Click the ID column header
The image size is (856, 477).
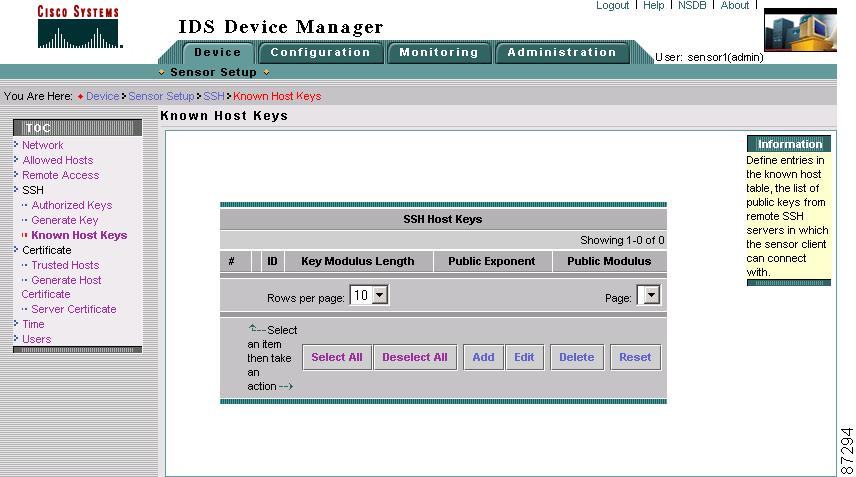click(272, 261)
